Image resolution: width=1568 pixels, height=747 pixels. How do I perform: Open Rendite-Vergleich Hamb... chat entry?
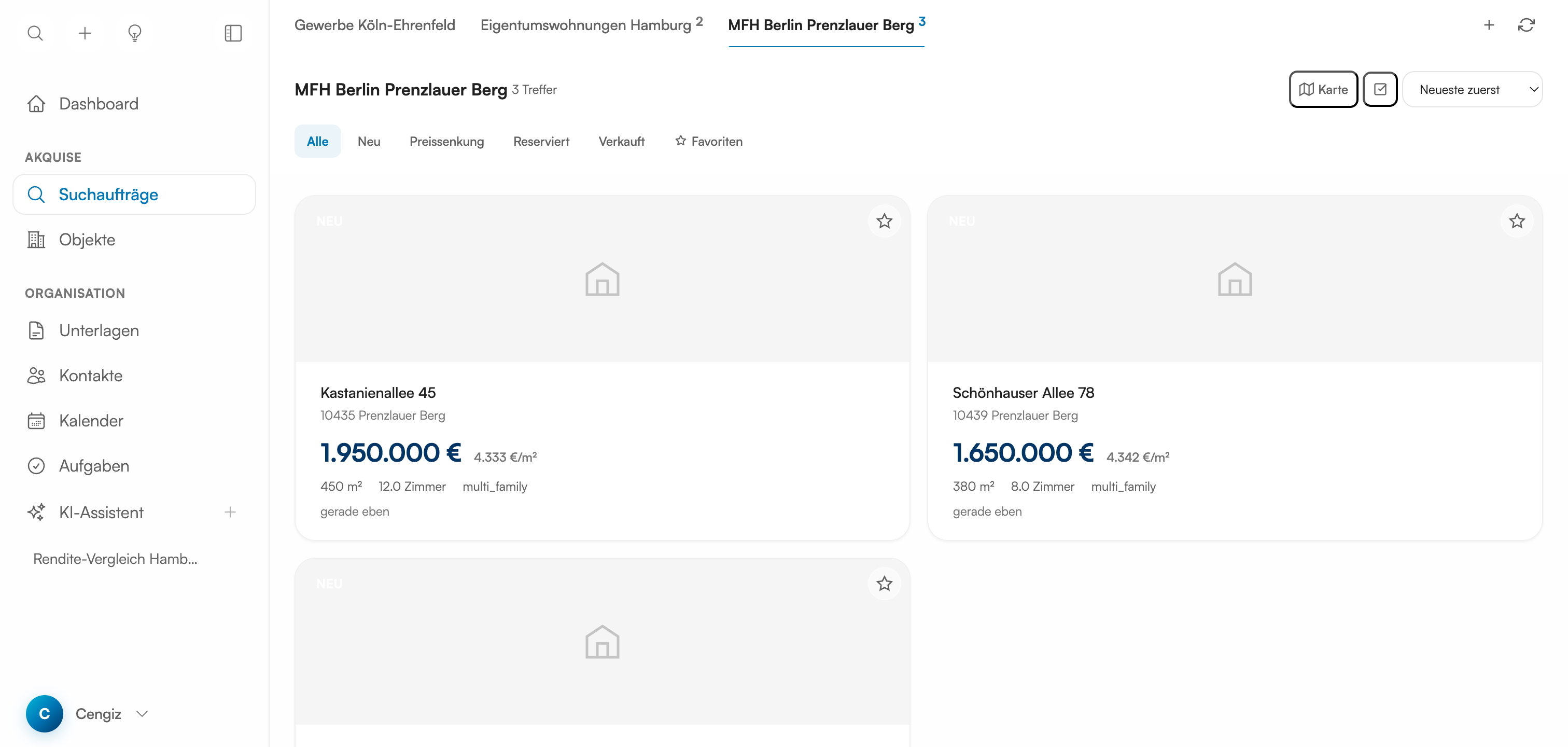click(116, 559)
